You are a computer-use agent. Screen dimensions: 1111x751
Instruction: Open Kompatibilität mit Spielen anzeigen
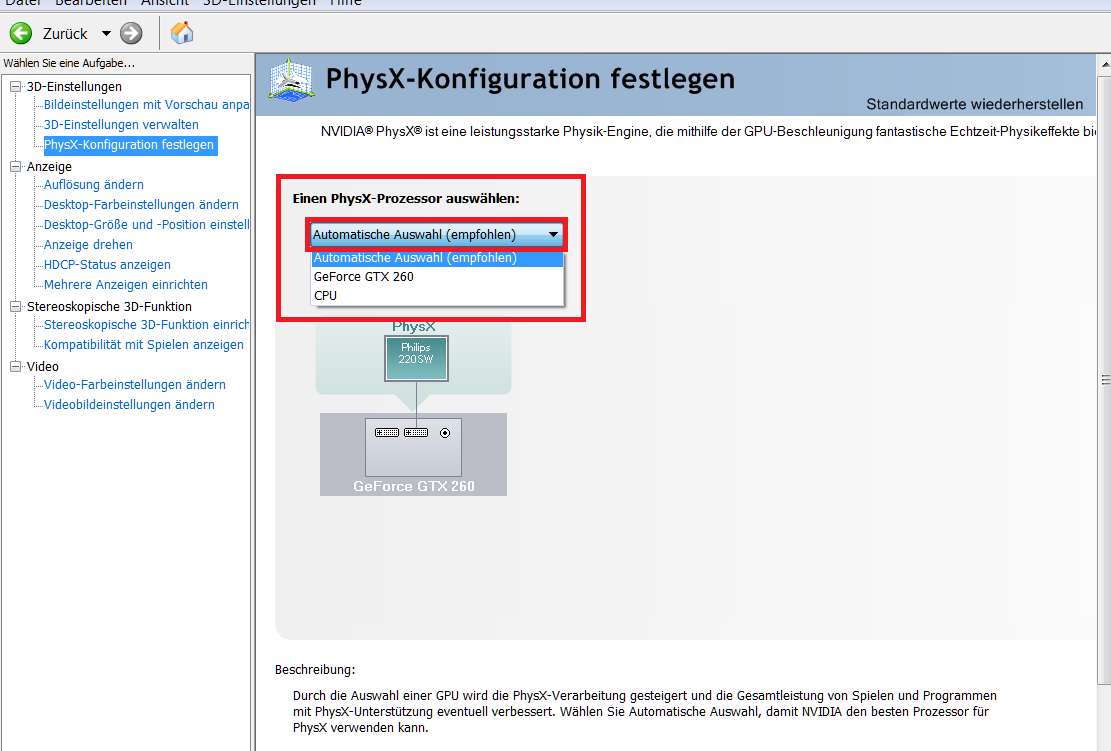point(144,345)
